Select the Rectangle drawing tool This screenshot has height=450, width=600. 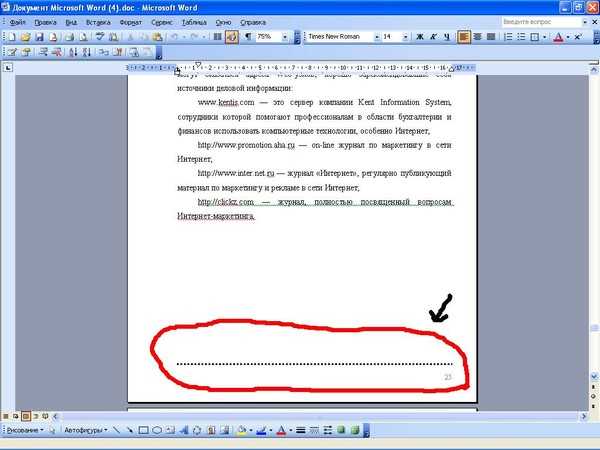point(143,430)
